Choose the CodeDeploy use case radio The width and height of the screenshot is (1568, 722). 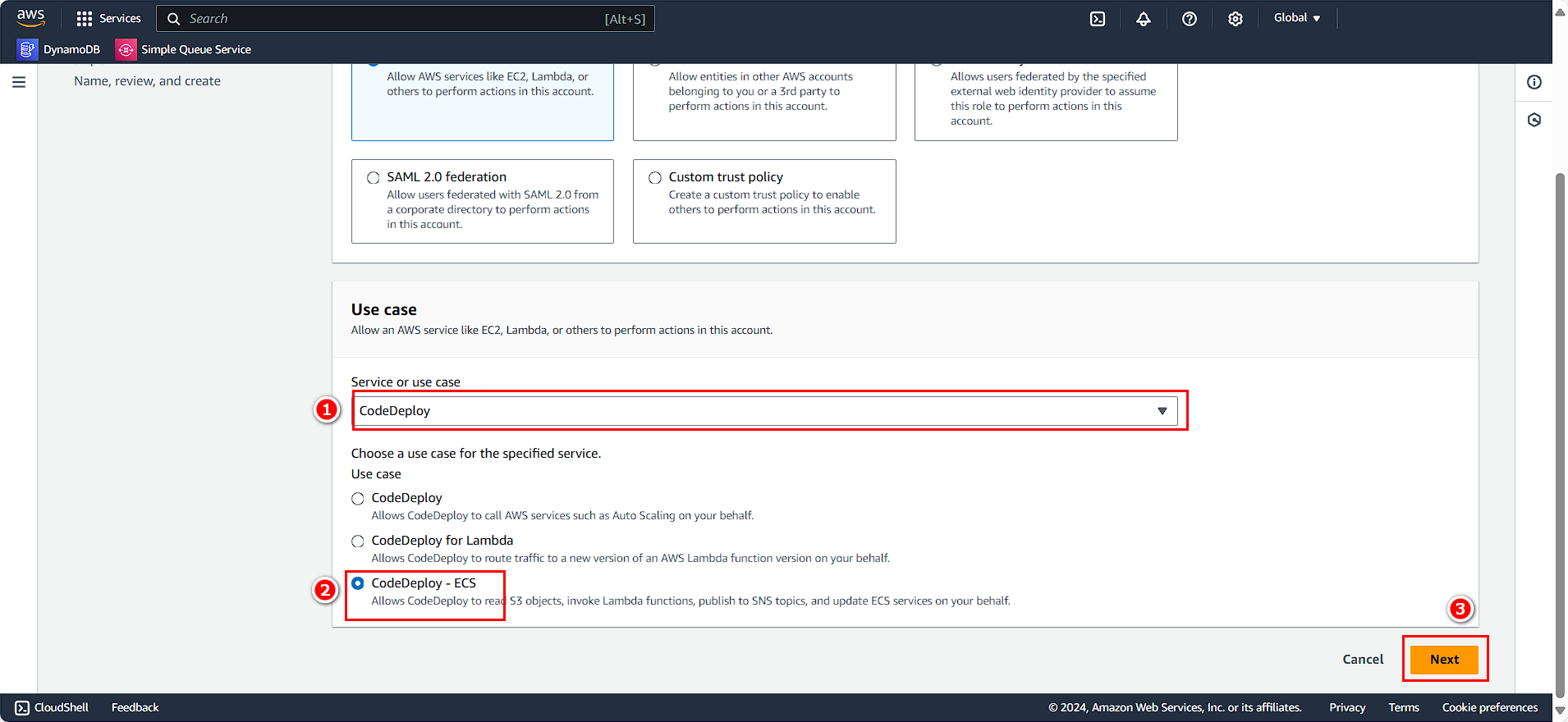point(358,499)
